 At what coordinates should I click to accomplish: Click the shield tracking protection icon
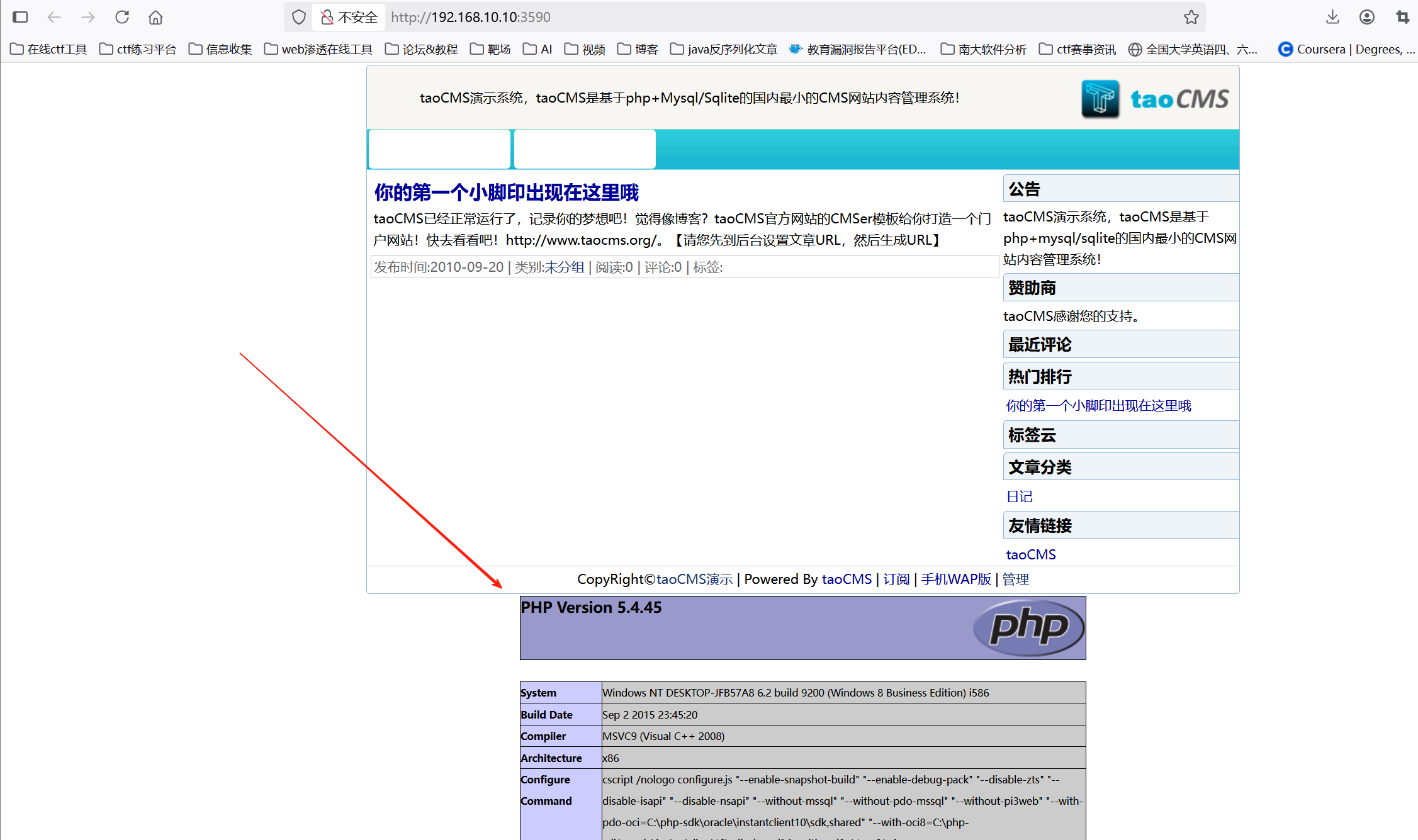299,17
